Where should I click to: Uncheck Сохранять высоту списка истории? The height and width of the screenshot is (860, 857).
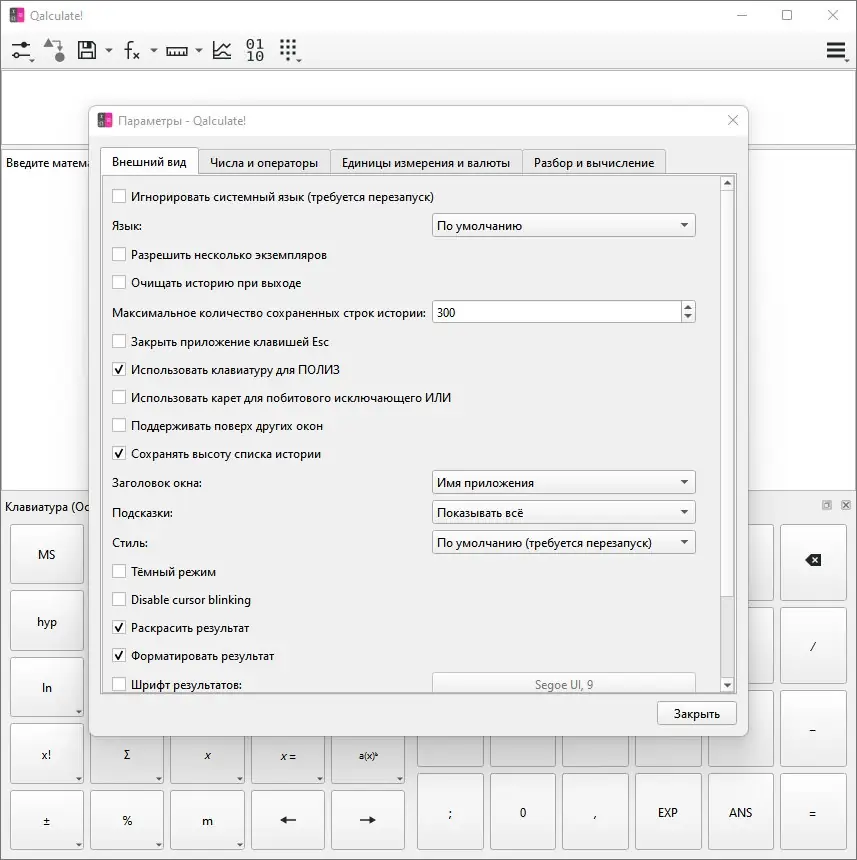pos(118,454)
